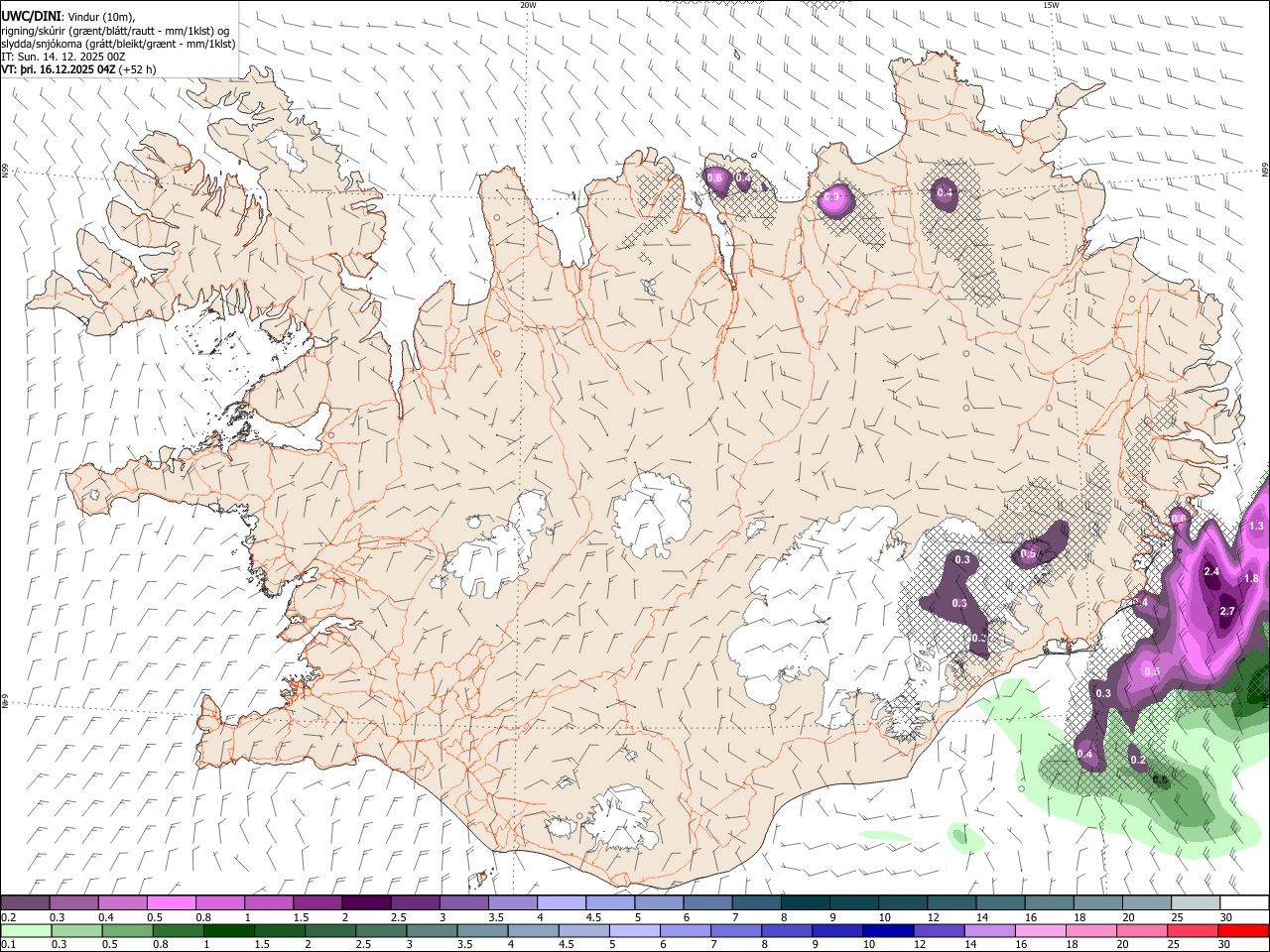Screen dimensions: 1270x952
Task: Click the 15W longitude label
Action: click(x=1051, y=5)
